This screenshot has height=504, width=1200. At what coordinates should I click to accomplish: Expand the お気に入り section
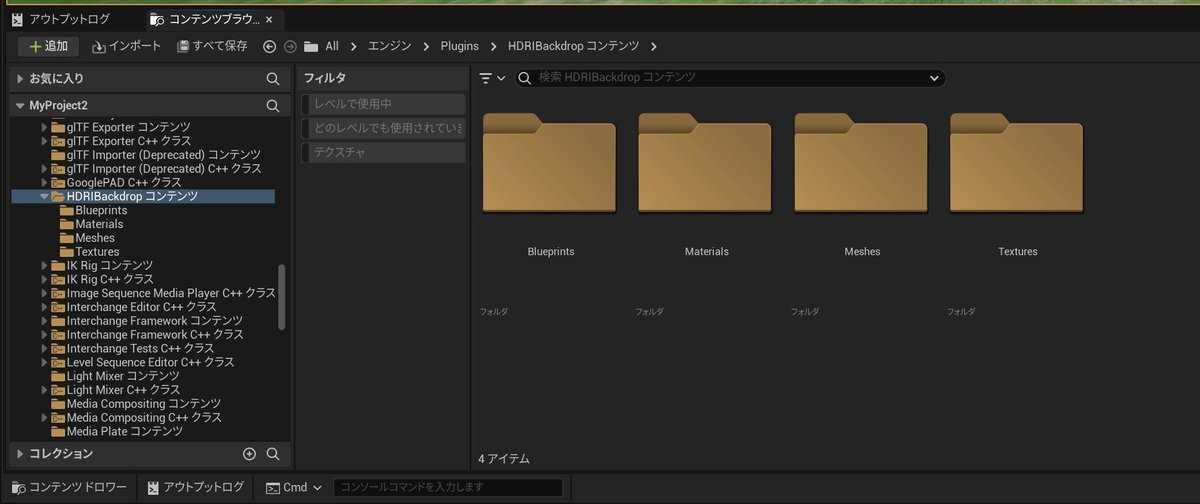pos(20,78)
